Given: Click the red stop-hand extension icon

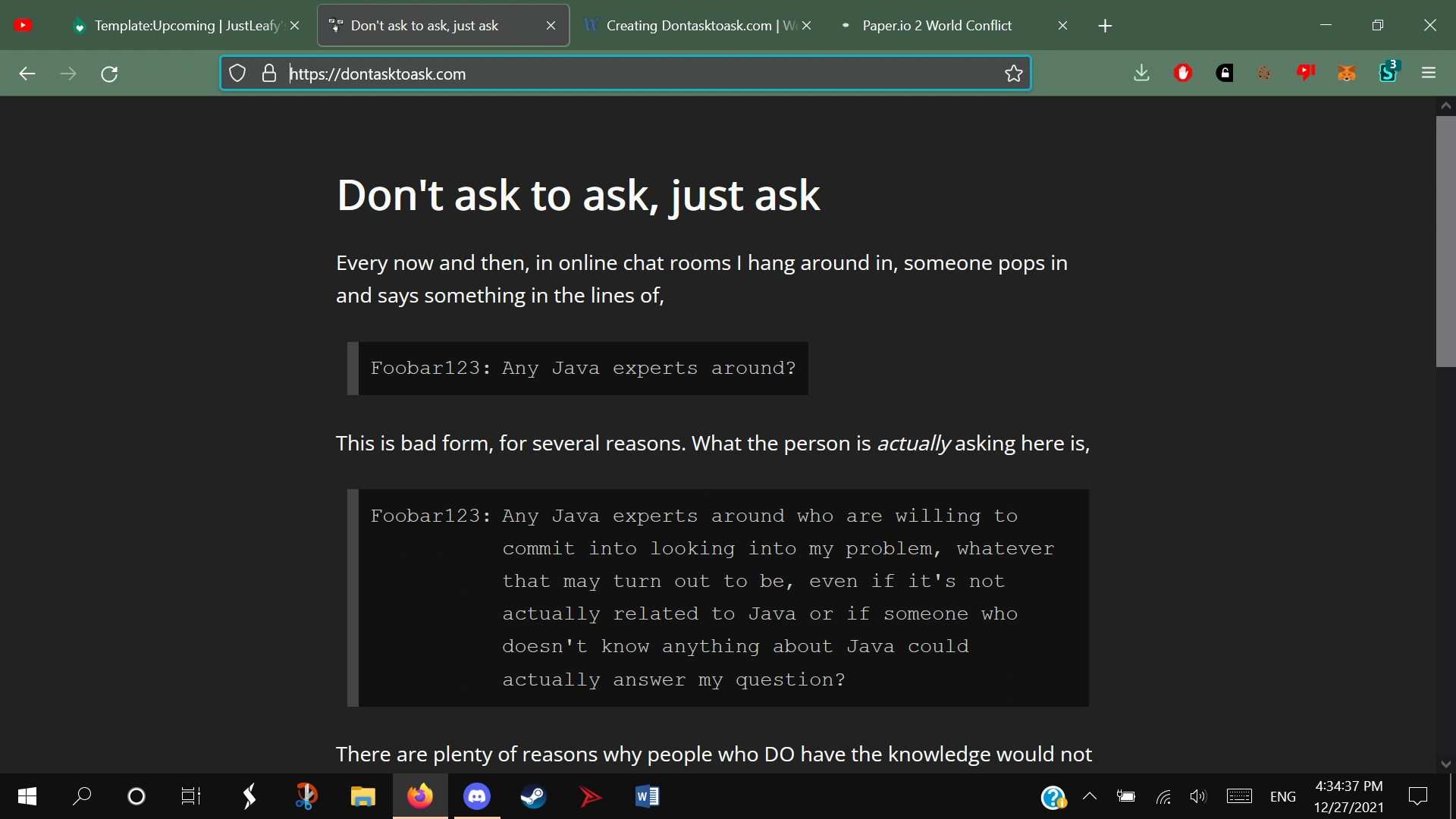Looking at the screenshot, I should [x=1183, y=74].
